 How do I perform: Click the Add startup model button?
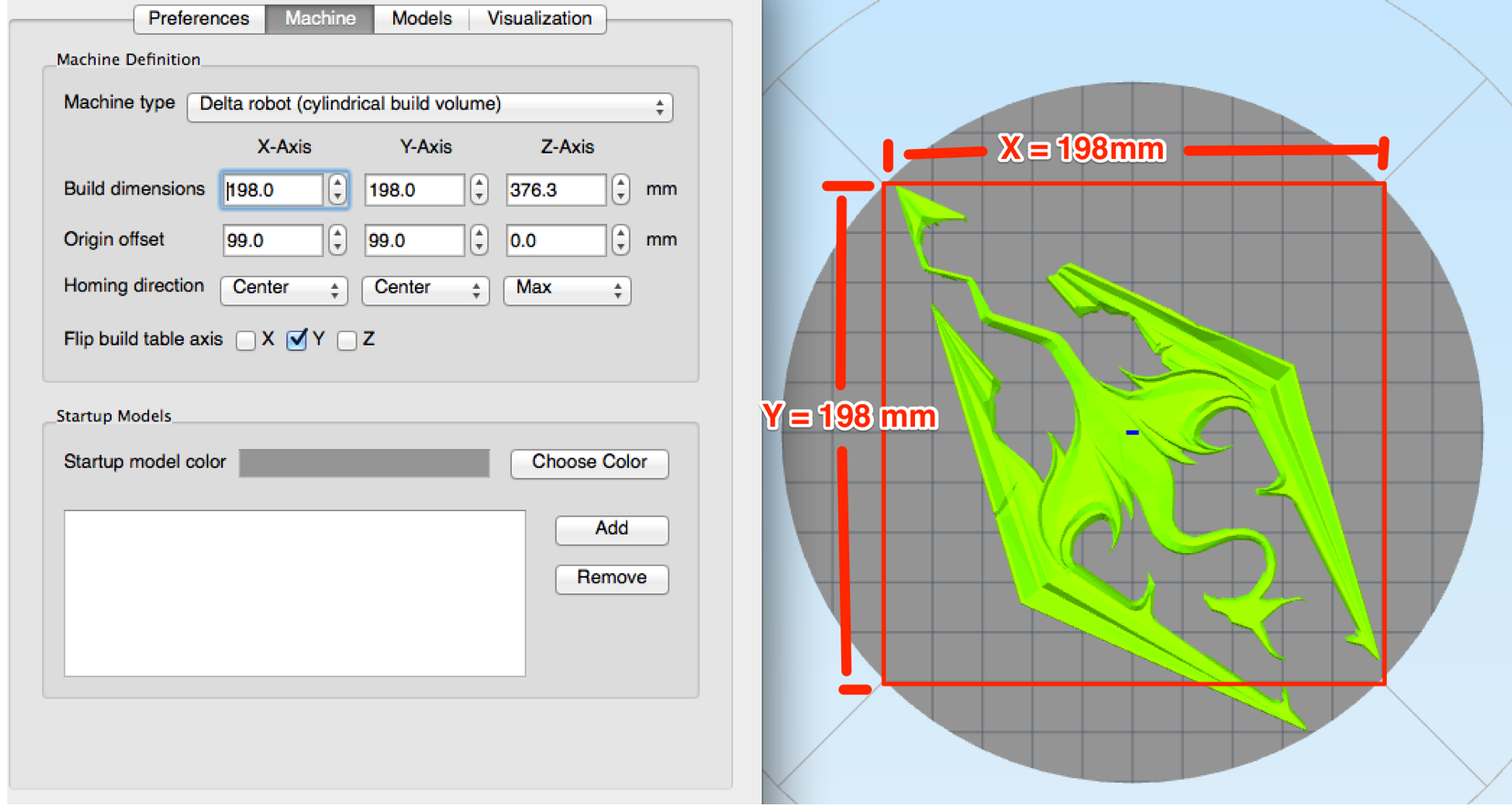point(612,529)
